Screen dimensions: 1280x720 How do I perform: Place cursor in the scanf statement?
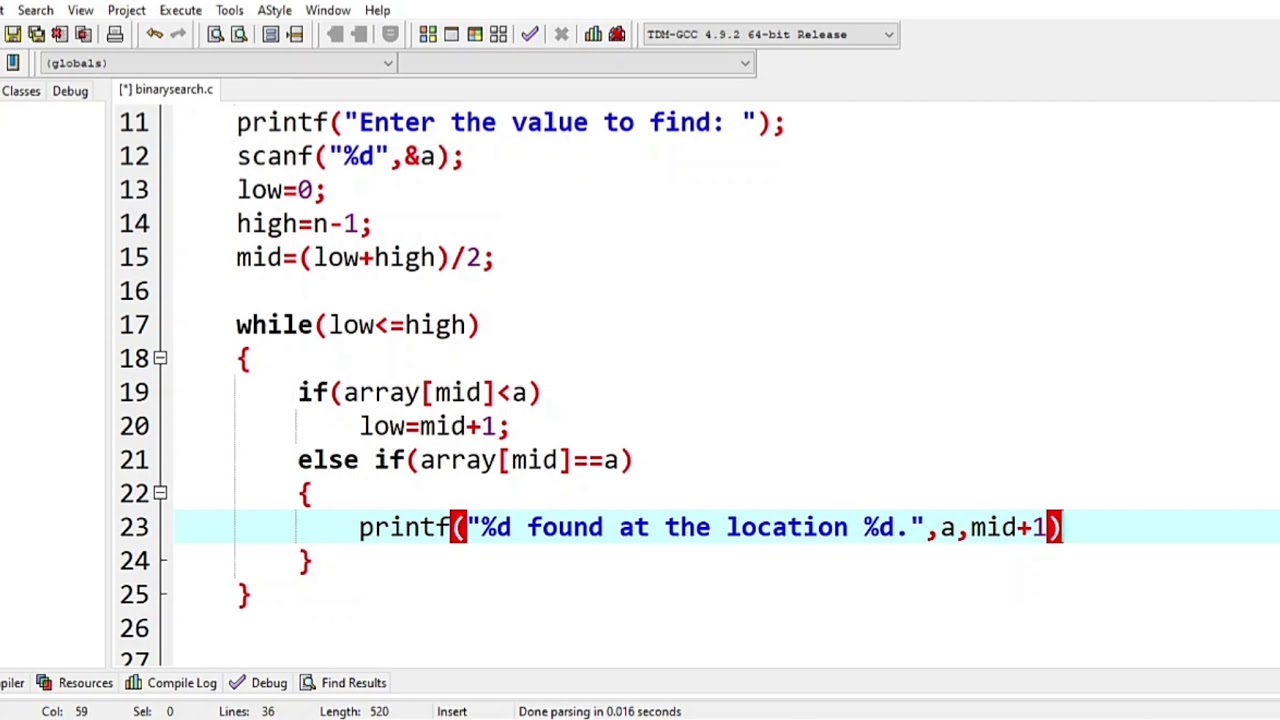pos(350,157)
